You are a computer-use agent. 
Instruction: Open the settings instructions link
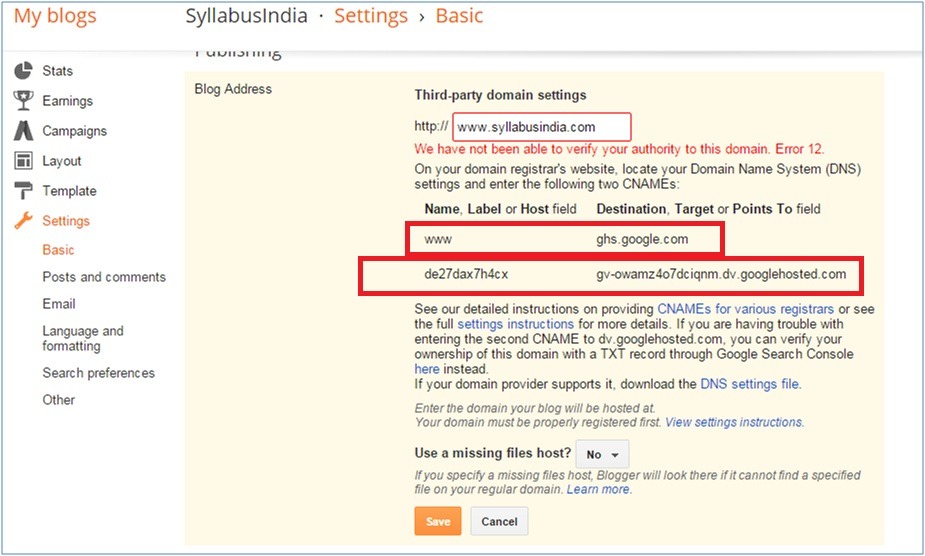click(x=516, y=324)
